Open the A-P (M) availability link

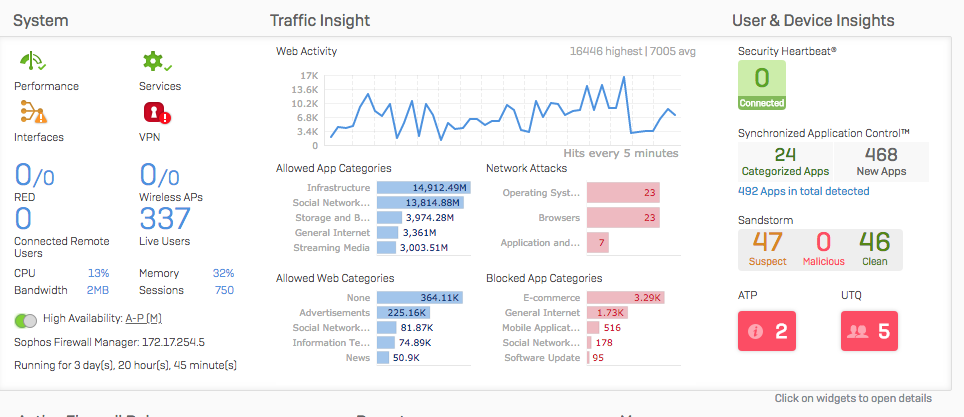pos(143,319)
